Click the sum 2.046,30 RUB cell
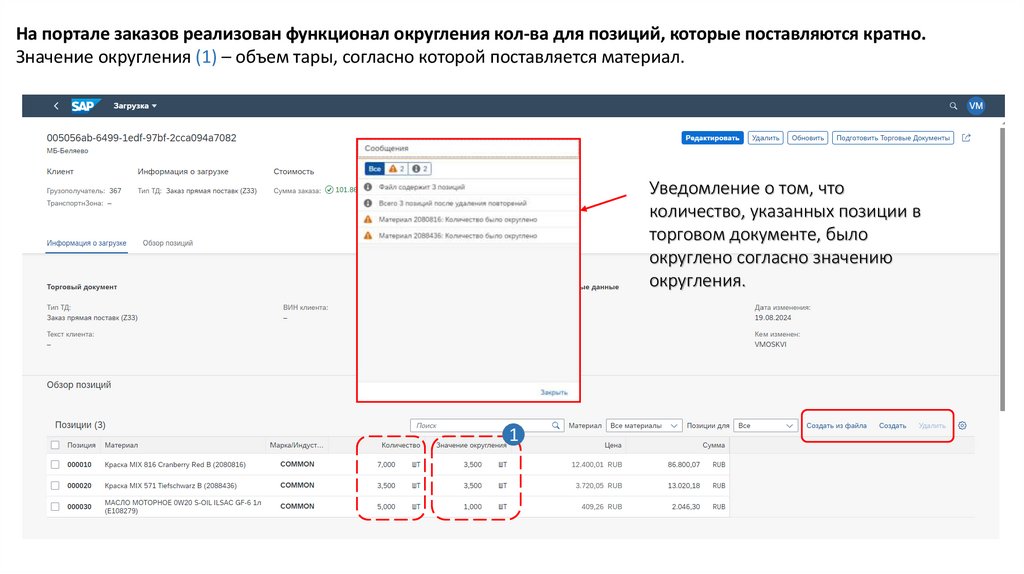The height and width of the screenshot is (574, 1024). click(698, 507)
